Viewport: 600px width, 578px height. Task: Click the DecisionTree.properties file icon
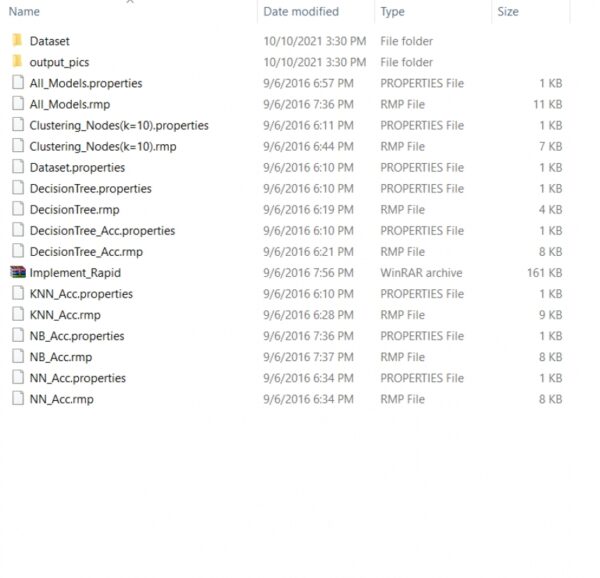pos(18,188)
